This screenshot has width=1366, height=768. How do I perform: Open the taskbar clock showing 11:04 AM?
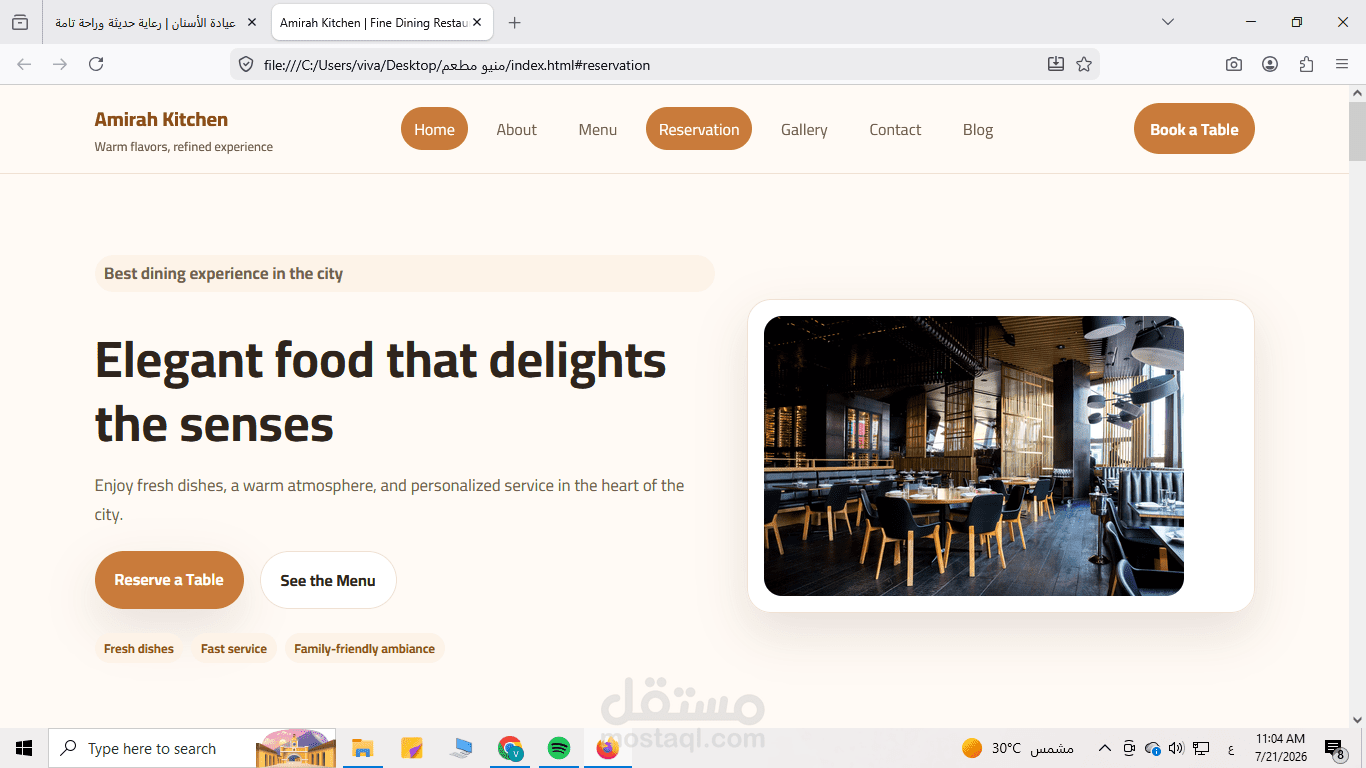(1280, 748)
